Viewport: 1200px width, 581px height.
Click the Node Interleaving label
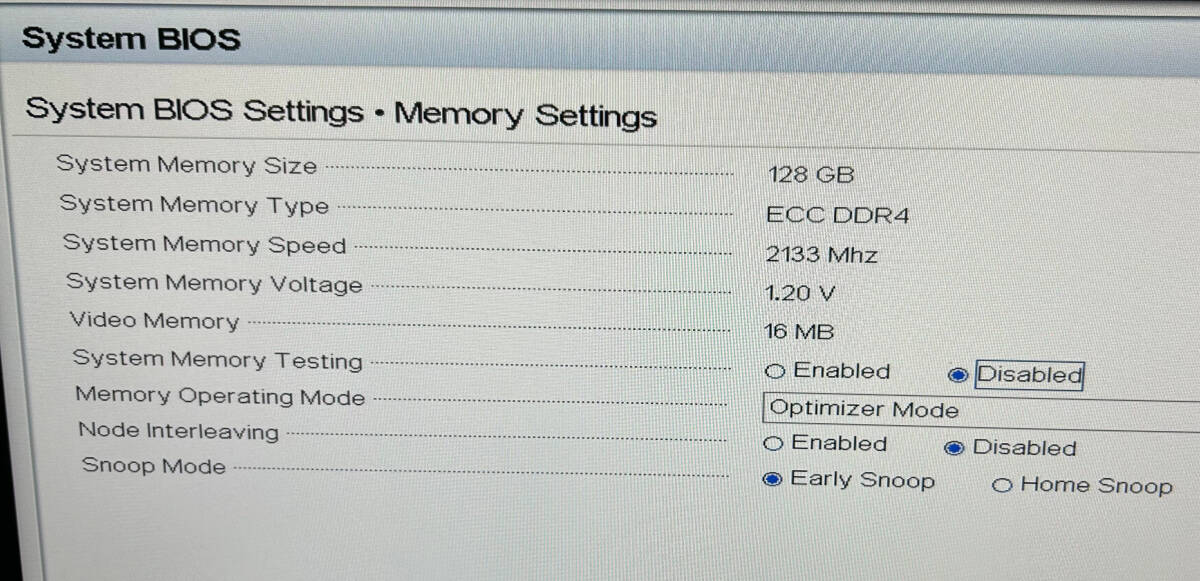pyautogui.click(x=179, y=431)
